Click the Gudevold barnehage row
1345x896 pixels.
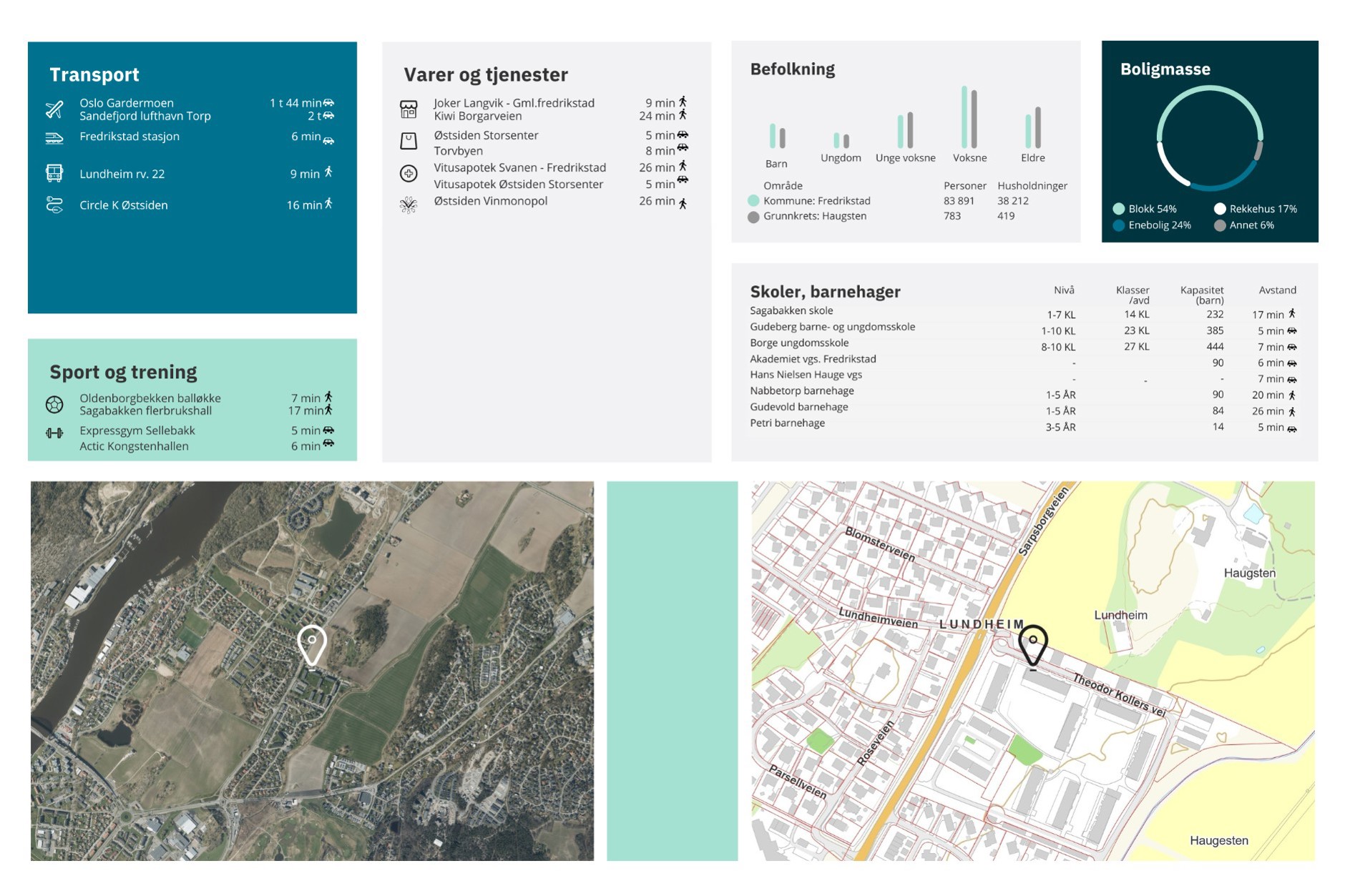[x=1024, y=410]
